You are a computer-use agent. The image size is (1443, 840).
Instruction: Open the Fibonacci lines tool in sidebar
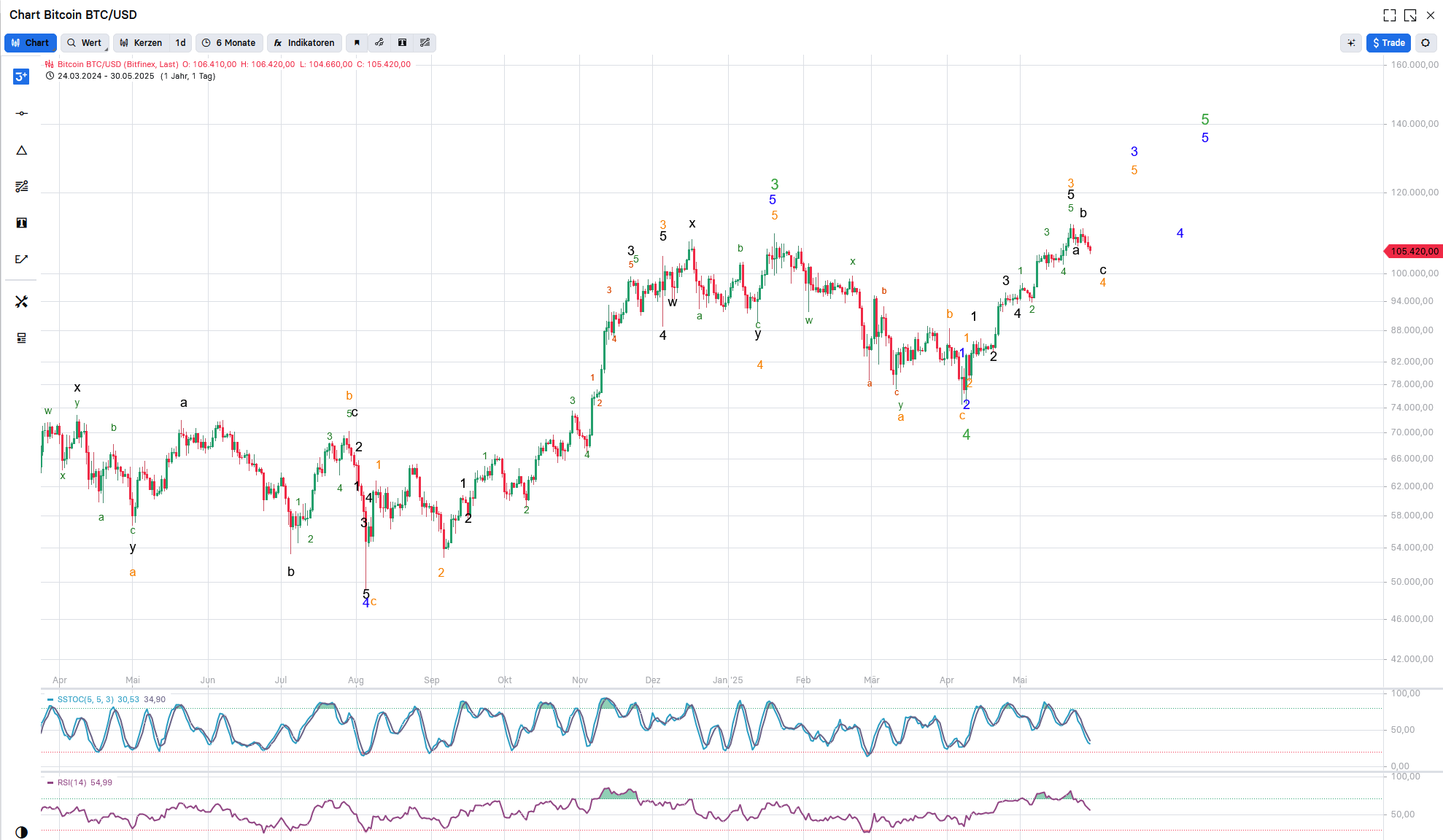tap(21, 187)
